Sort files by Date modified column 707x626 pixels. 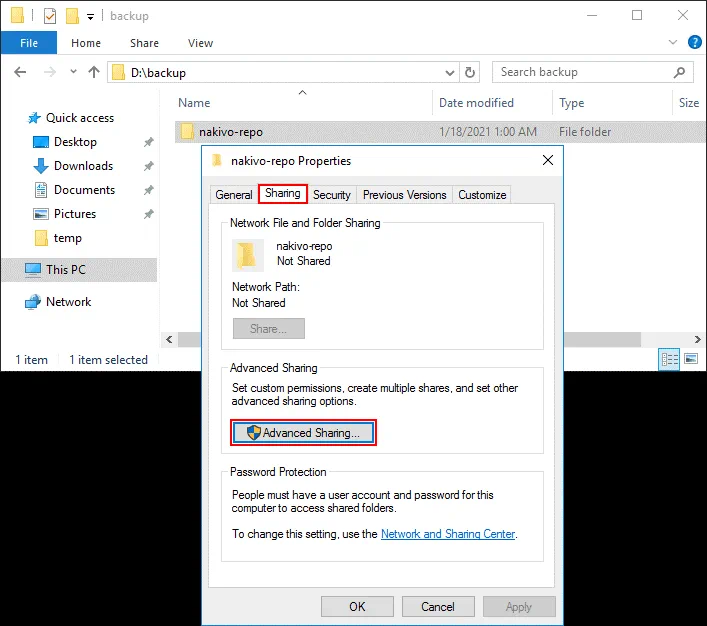click(x=476, y=103)
